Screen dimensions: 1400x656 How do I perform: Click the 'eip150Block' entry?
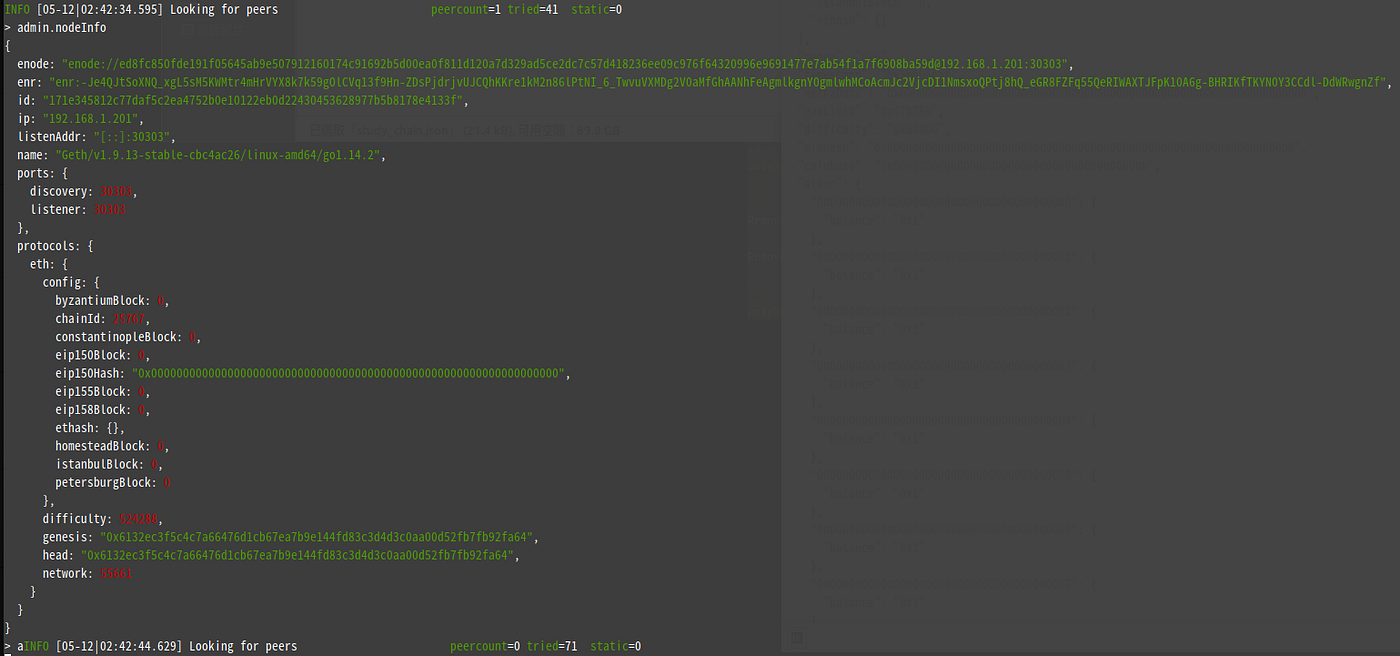[103, 355]
